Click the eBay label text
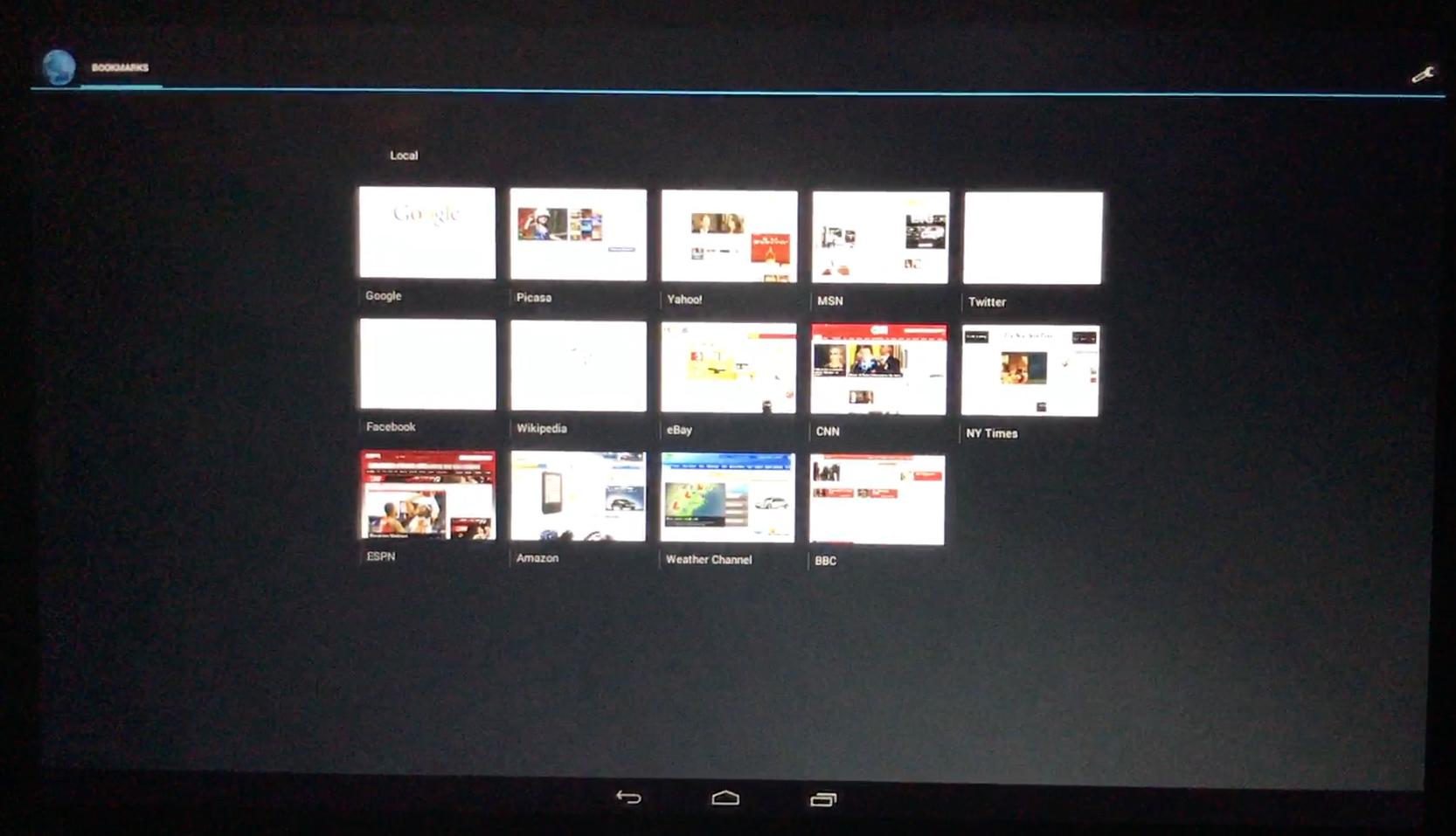Viewport: 1456px width, 836px height. (679, 431)
